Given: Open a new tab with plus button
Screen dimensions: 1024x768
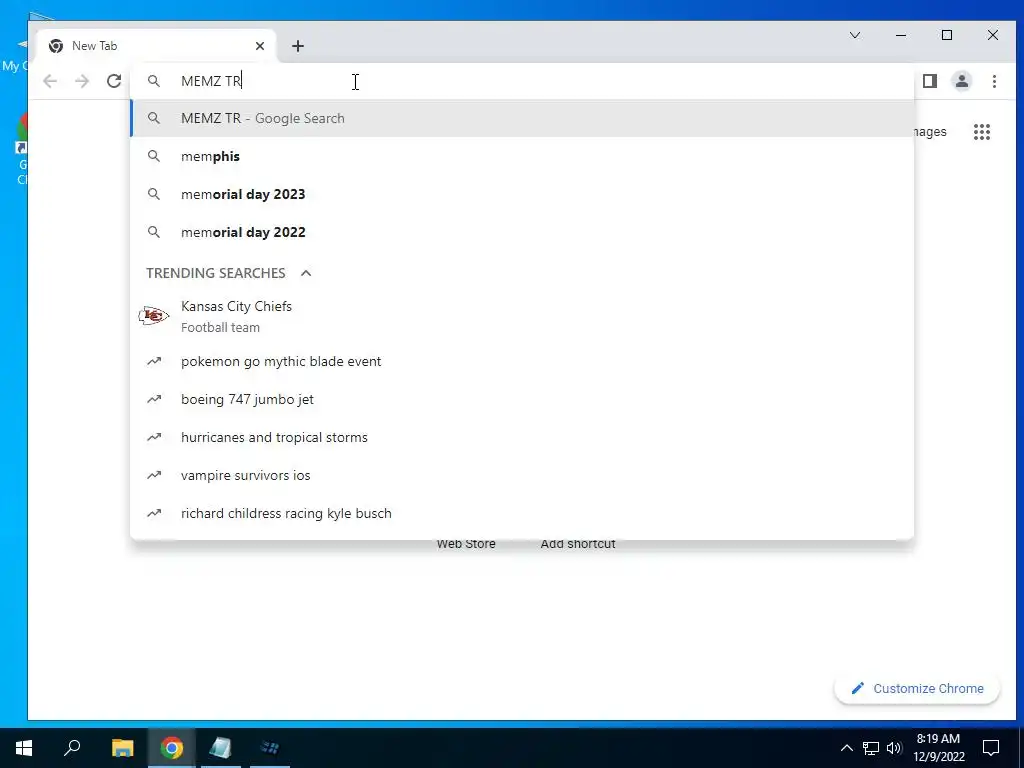Looking at the screenshot, I should pyautogui.click(x=298, y=46).
